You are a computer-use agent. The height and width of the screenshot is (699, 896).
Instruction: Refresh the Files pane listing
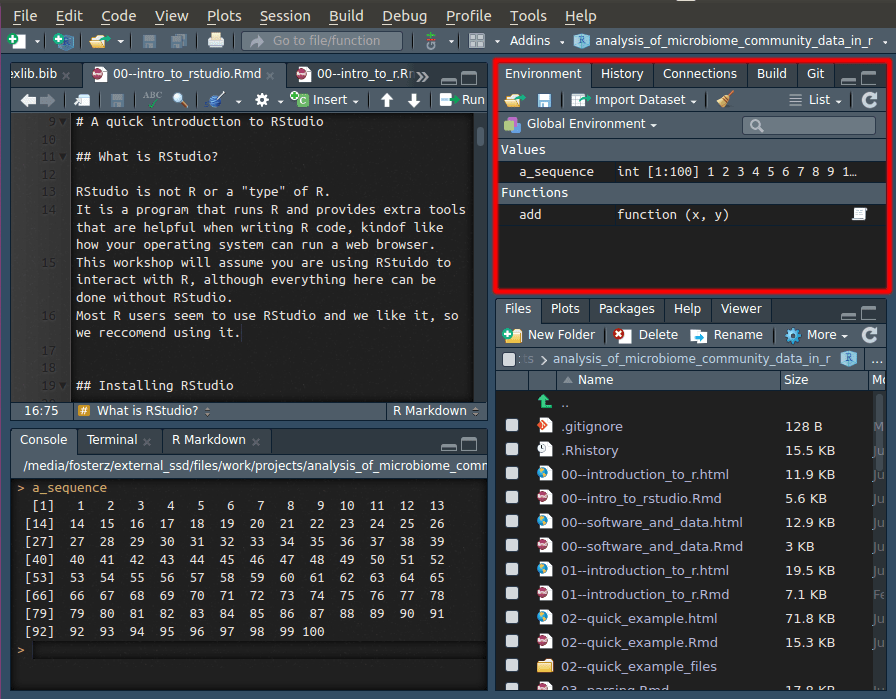(x=869, y=335)
